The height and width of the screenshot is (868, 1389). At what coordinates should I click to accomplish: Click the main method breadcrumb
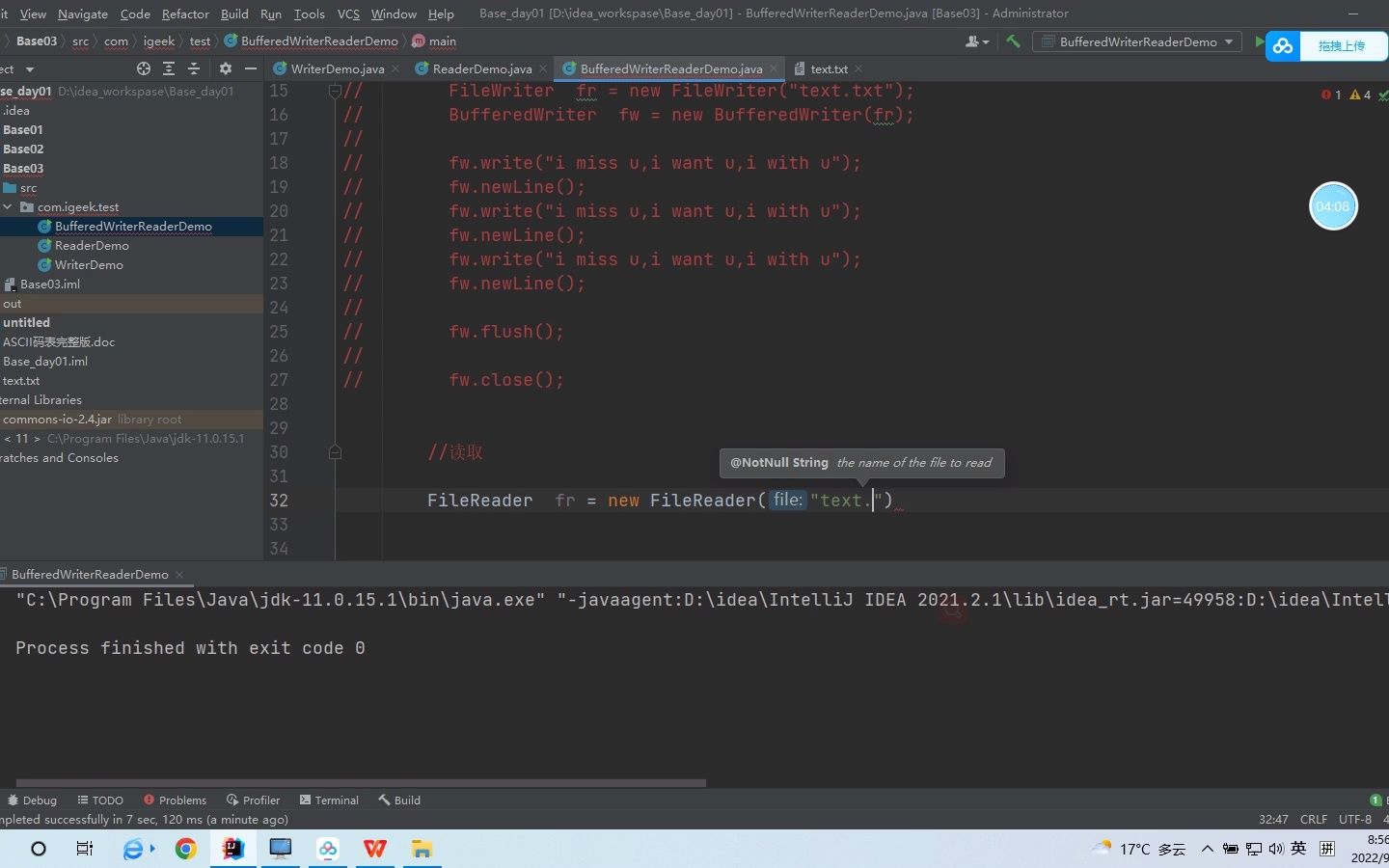point(434,41)
